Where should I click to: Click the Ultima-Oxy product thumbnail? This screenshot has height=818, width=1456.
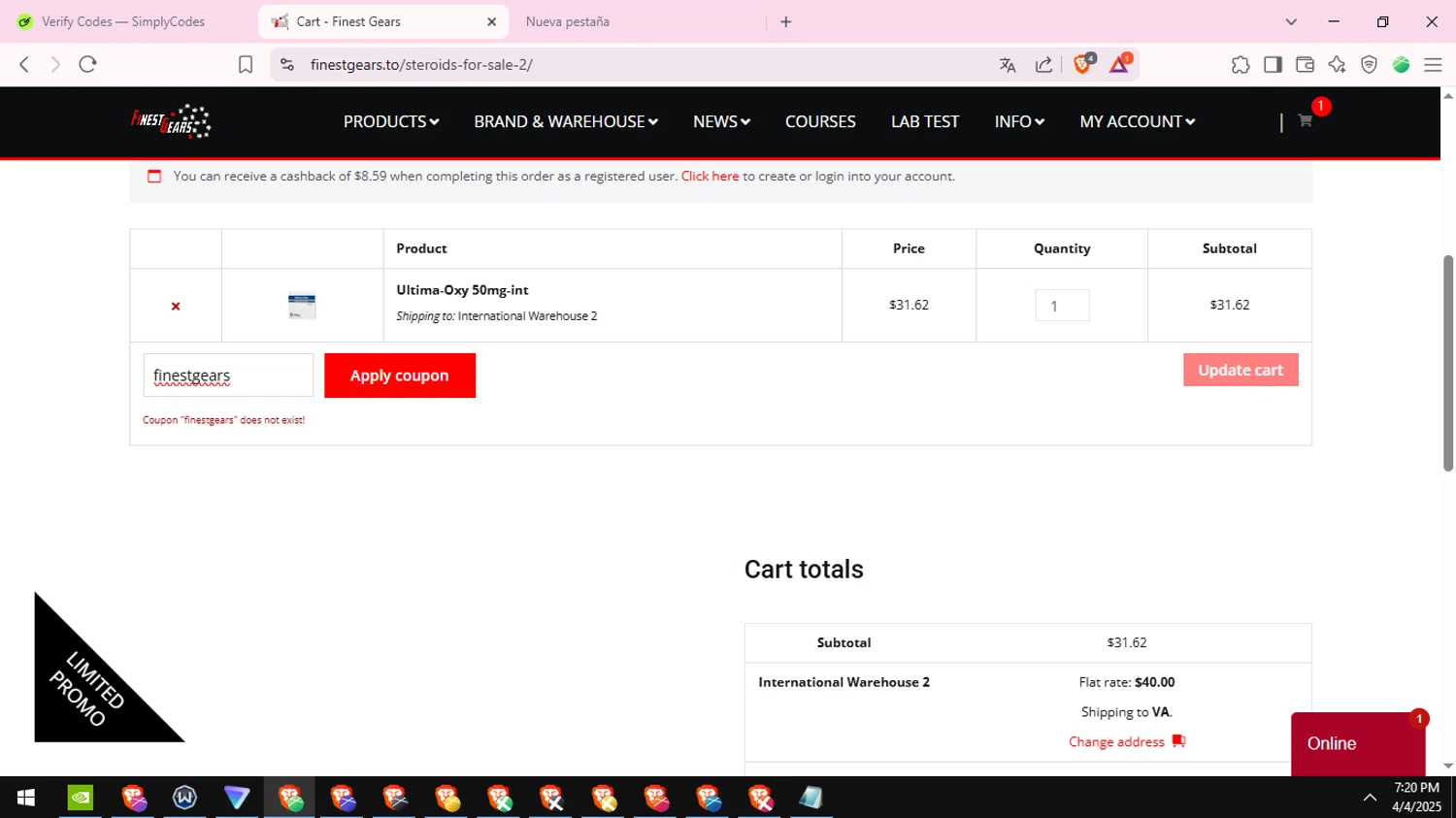302,306
